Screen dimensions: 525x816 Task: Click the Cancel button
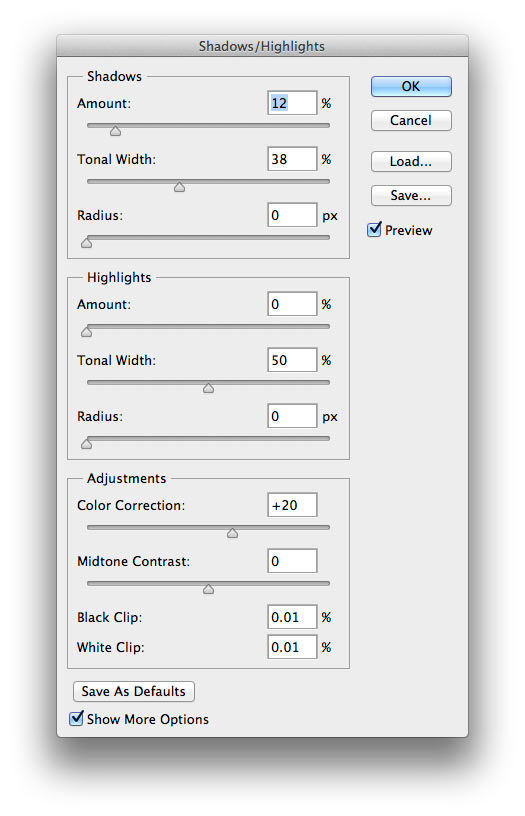[411, 120]
